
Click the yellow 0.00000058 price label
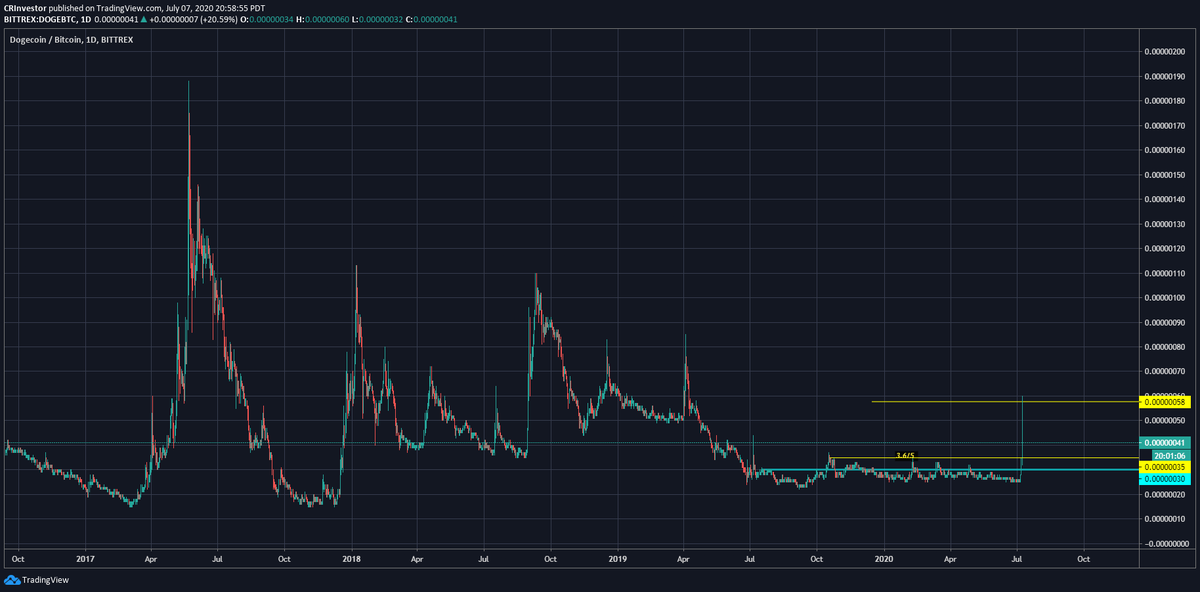click(1164, 400)
